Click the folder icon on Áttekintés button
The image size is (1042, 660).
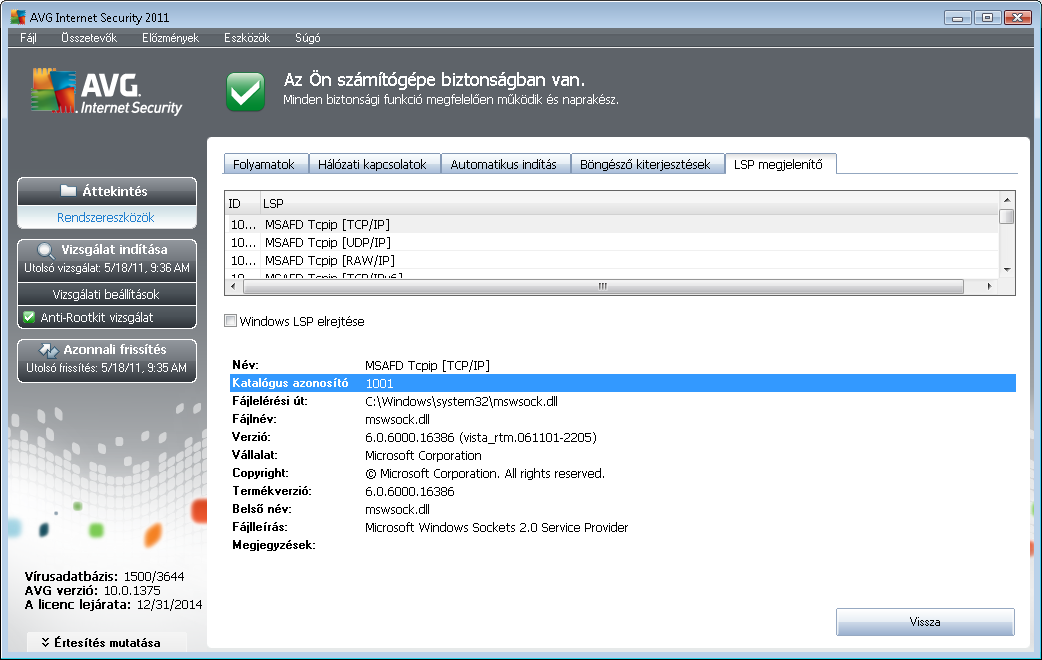68,191
